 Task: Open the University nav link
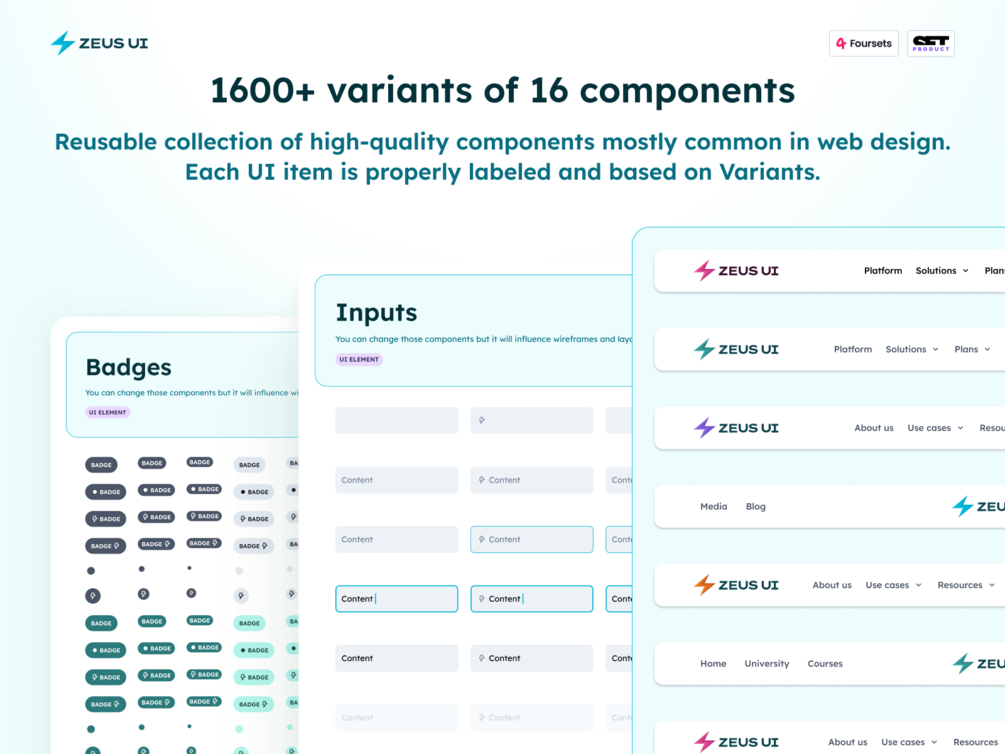pyautogui.click(x=767, y=664)
